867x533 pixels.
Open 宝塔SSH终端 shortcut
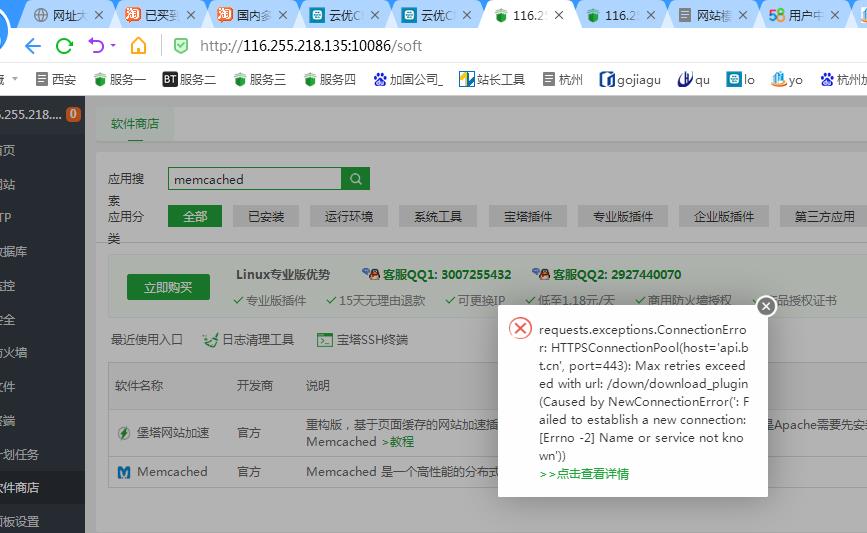[x=362, y=339]
